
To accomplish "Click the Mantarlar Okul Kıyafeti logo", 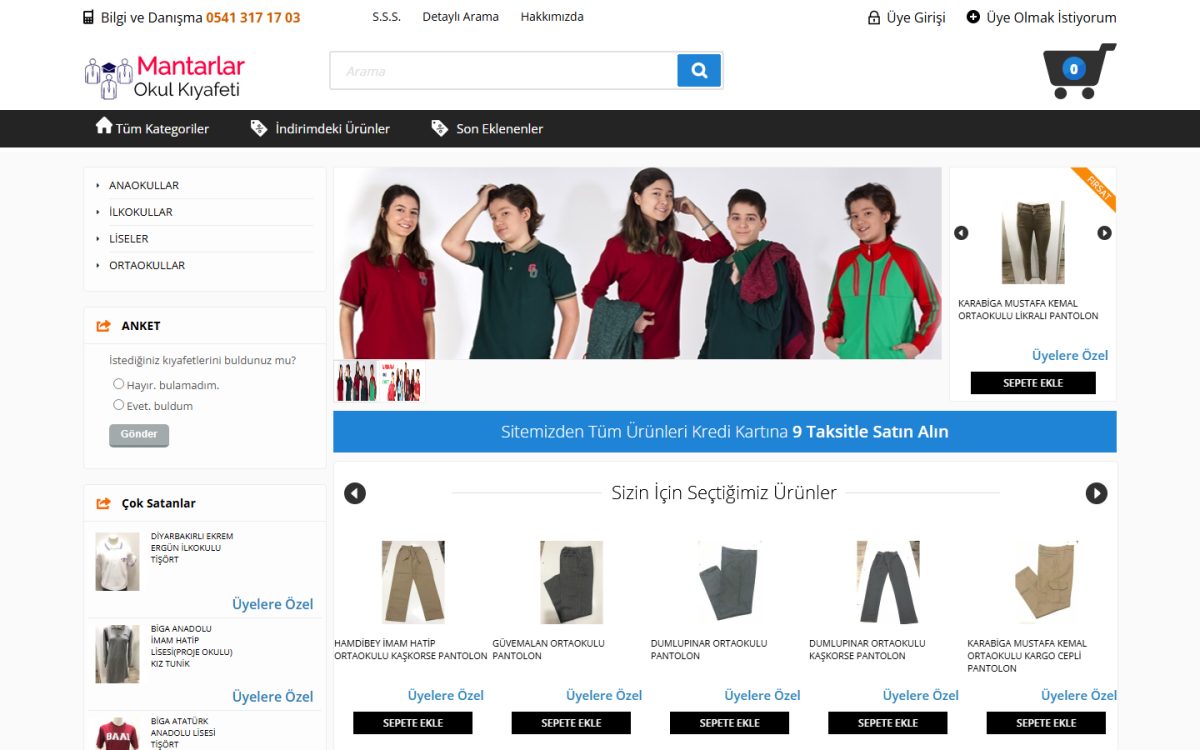I will coord(165,77).
